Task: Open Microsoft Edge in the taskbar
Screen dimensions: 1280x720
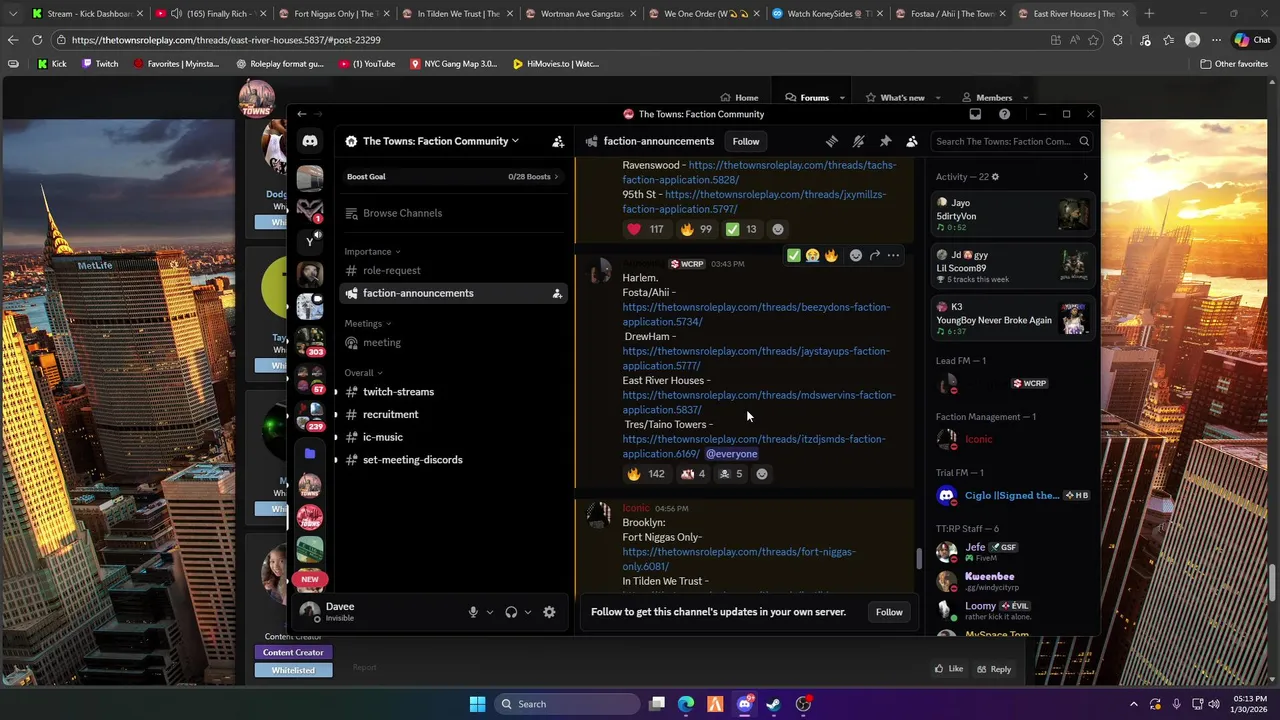Action: point(686,704)
